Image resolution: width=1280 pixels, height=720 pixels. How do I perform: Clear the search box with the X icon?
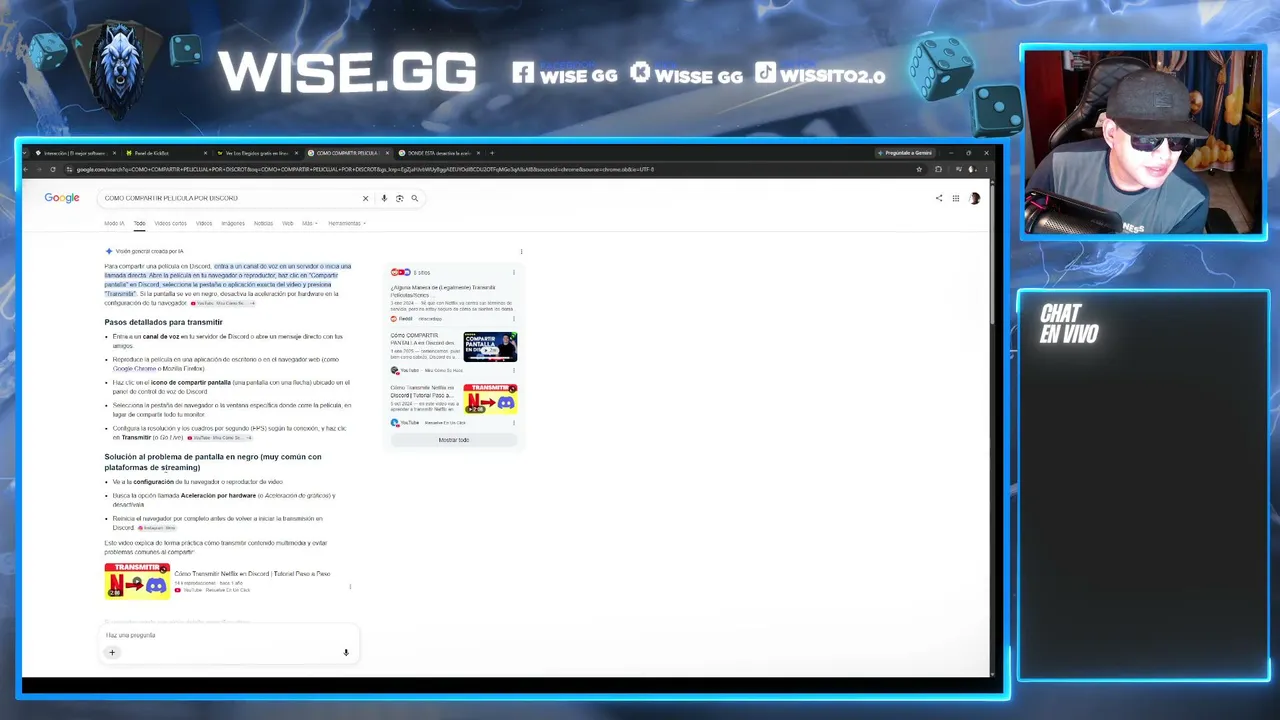(365, 198)
